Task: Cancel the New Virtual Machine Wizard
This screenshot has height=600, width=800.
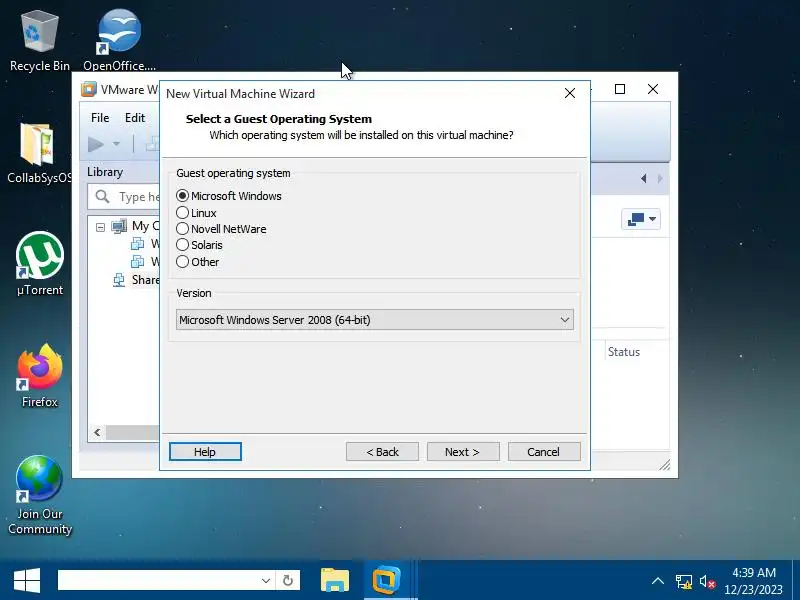Action: point(544,452)
